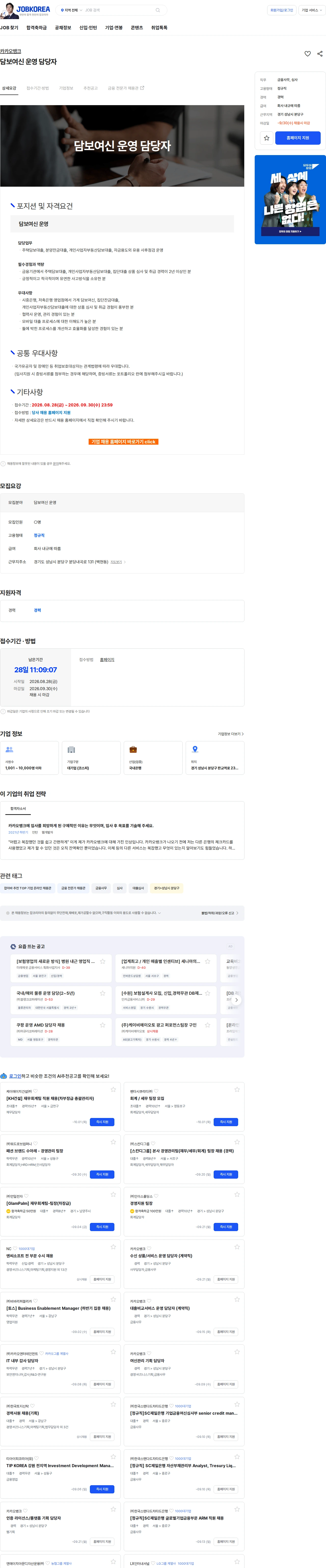Scrap the job with star button
Viewport: 326px width, 1568px height.
click(x=266, y=138)
